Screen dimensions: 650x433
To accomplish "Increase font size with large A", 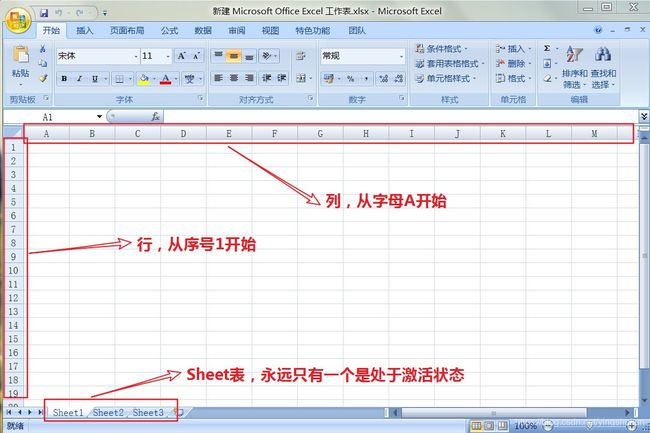I will tap(181, 56).
